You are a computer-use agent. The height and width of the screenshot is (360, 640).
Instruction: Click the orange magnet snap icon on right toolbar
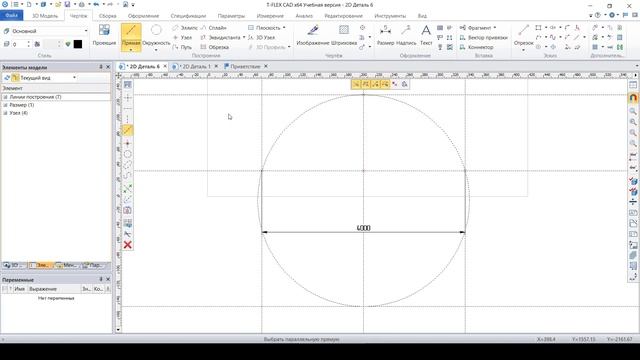click(x=633, y=98)
